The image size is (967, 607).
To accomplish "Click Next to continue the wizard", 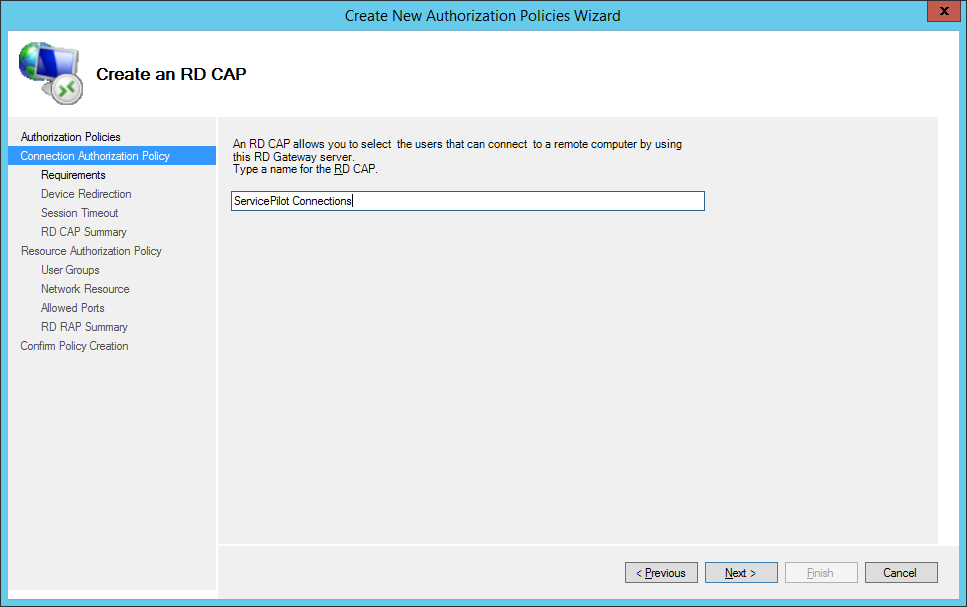I will [741, 573].
